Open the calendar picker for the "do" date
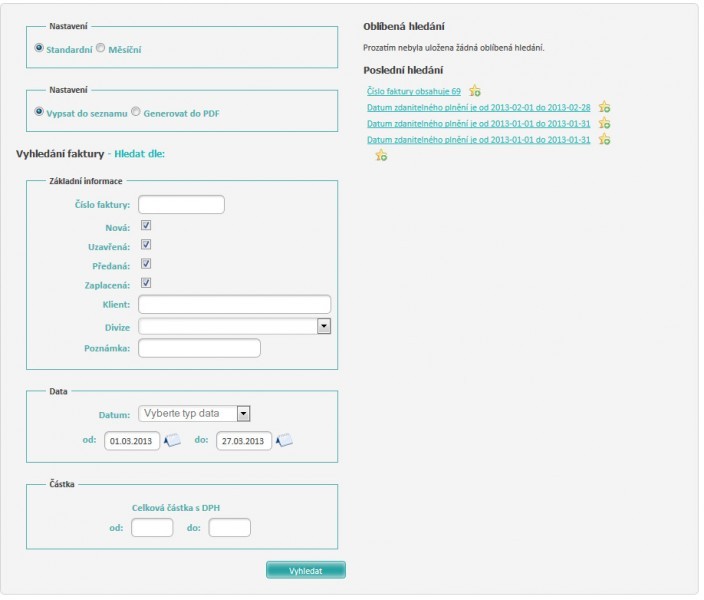Viewport: 704px width, 600px height. pyautogui.click(x=284, y=440)
